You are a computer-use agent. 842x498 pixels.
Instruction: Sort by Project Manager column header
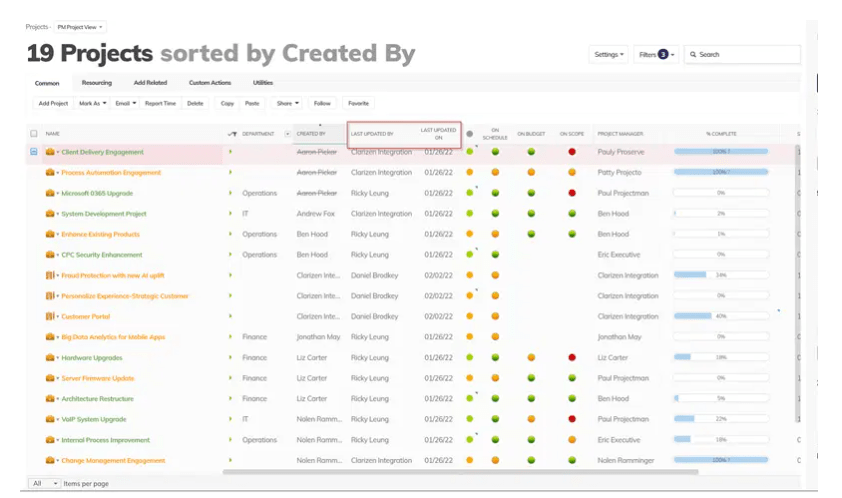[620, 134]
